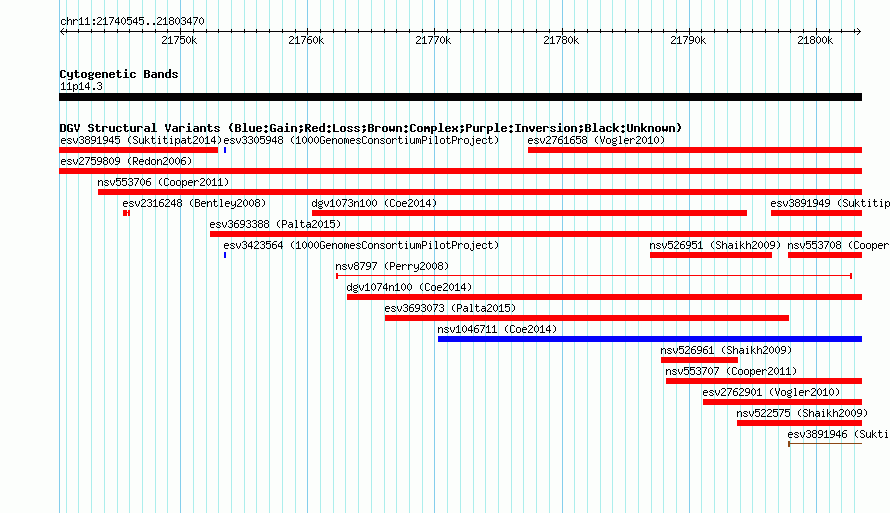The width and height of the screenshot is (890, 513).
Task: Select esv2316248 (Bentley2008) label
Action: click(x=194, y=203)
